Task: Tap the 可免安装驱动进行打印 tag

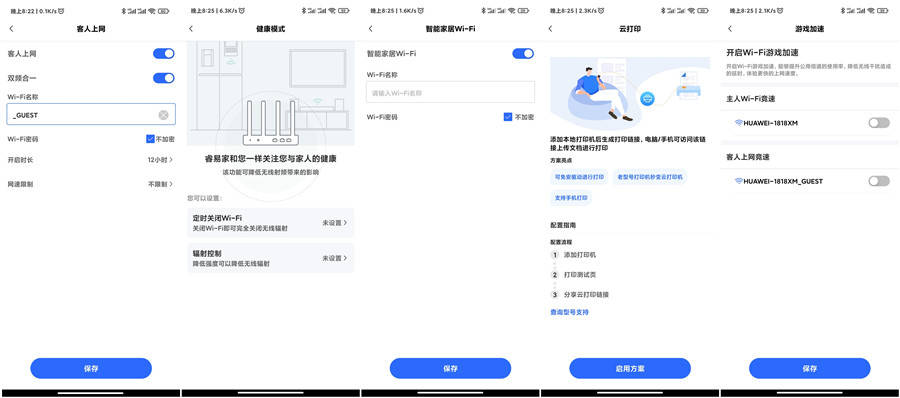Action: coord(579,177)
